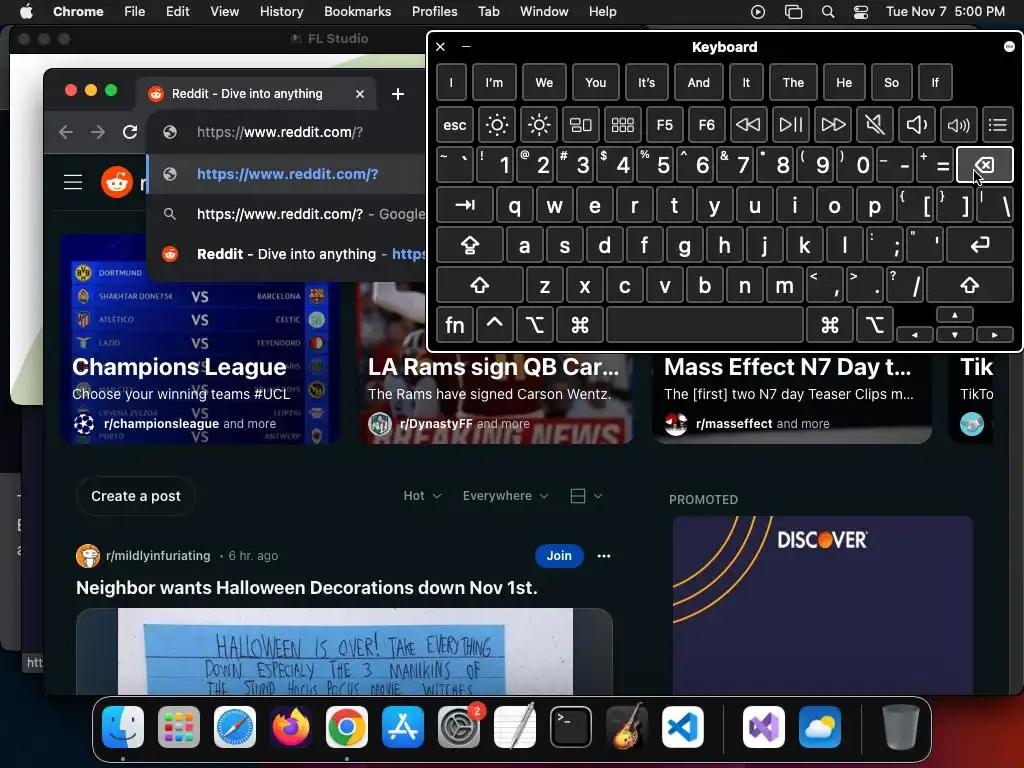Toggle left shift key on virtual keyboard
The height and width of the screenshot is (768, 1024).
pyautogui.click(x=479, y=285)
